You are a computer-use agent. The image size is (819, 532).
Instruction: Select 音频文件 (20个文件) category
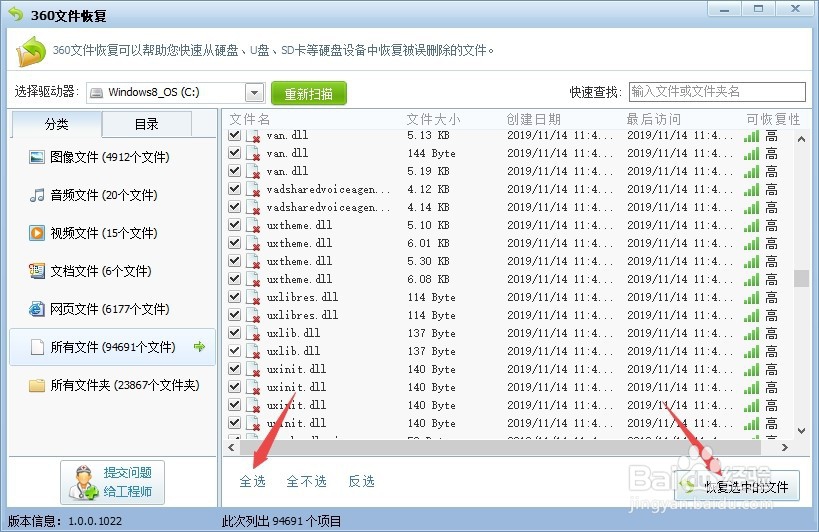pyautogui.click(x=112, y=195)
